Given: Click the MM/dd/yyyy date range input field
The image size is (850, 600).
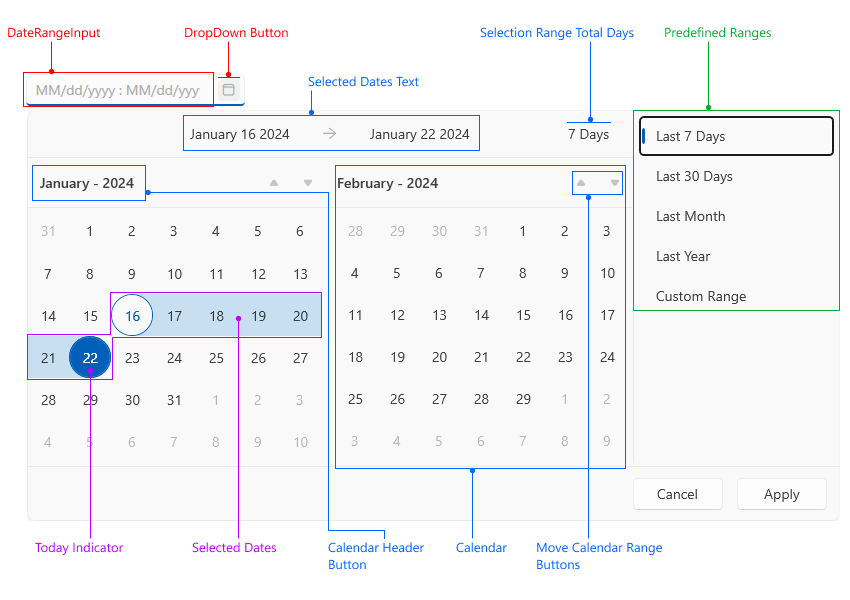Looking at the screenshot, I should 117,89.
